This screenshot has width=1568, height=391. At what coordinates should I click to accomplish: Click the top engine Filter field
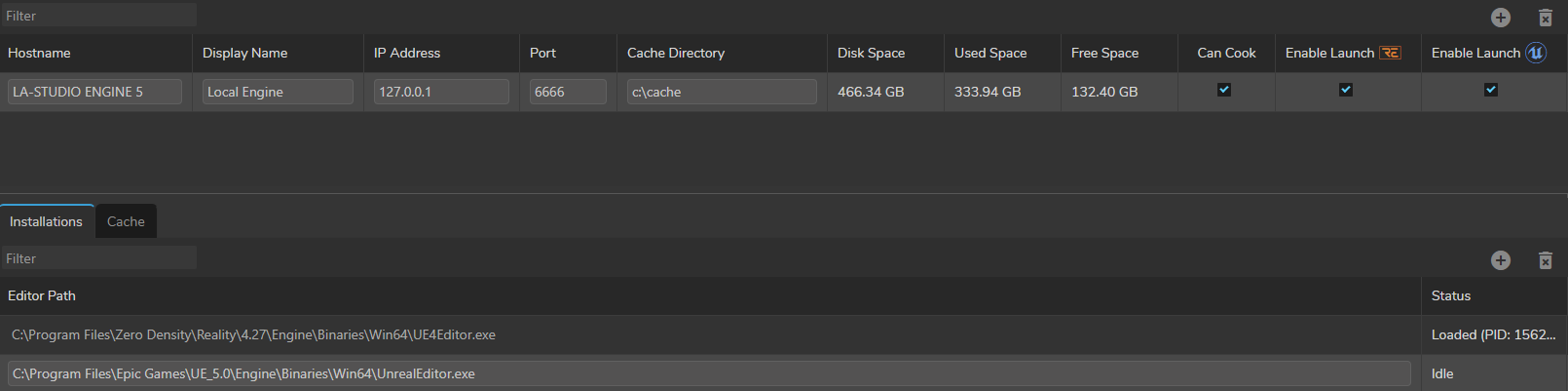point(98,16)
